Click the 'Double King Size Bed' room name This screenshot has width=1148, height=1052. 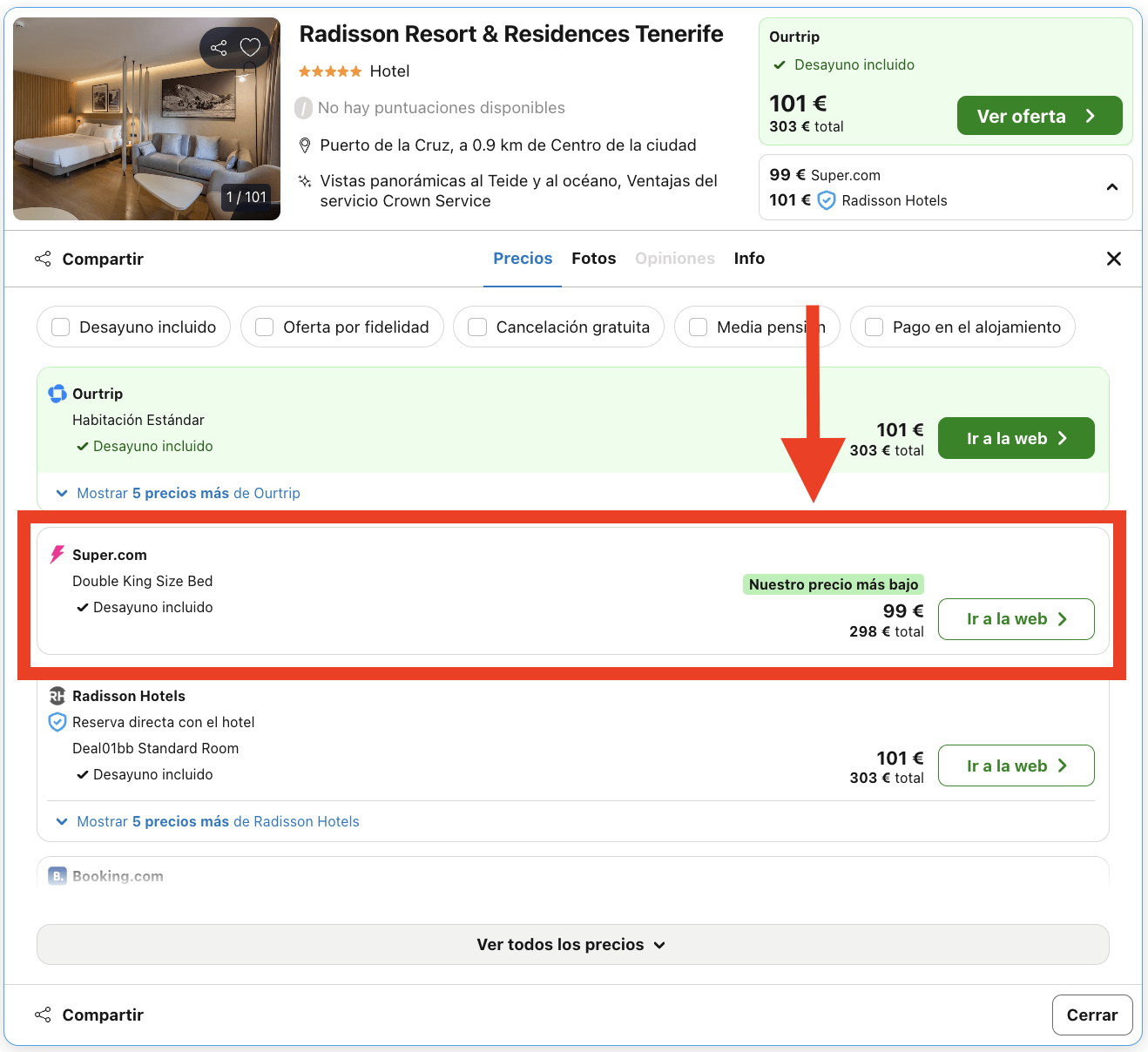143,581
